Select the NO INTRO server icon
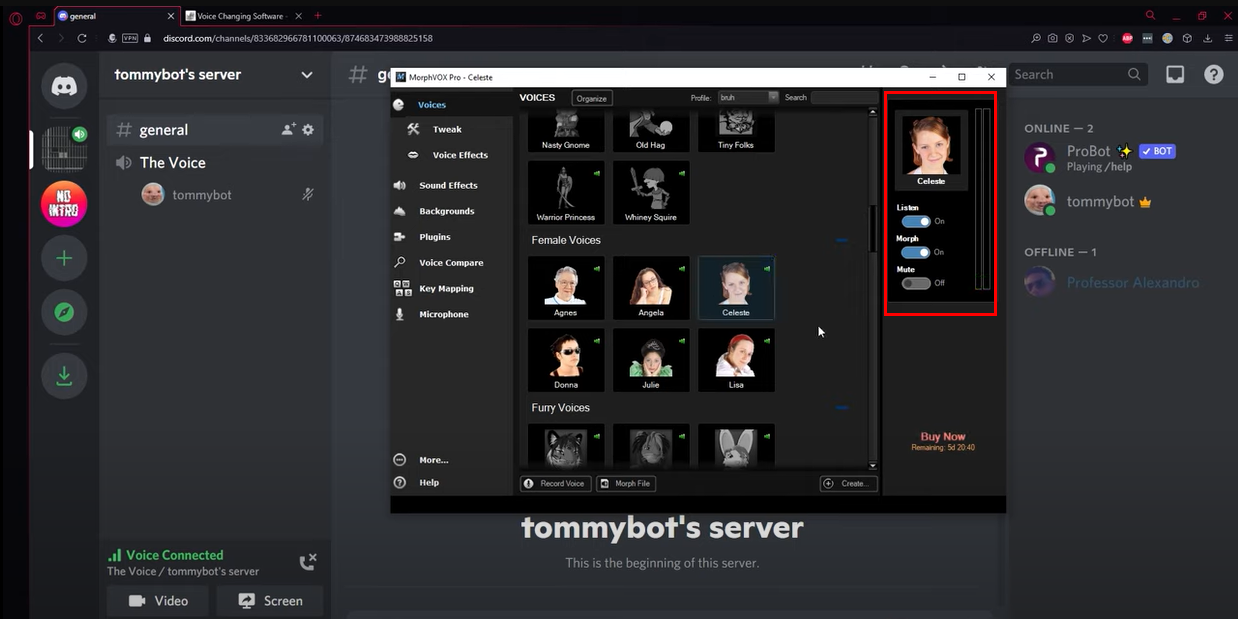The height and width of the screenshot is (619, 1238). [x=64, y=205]
